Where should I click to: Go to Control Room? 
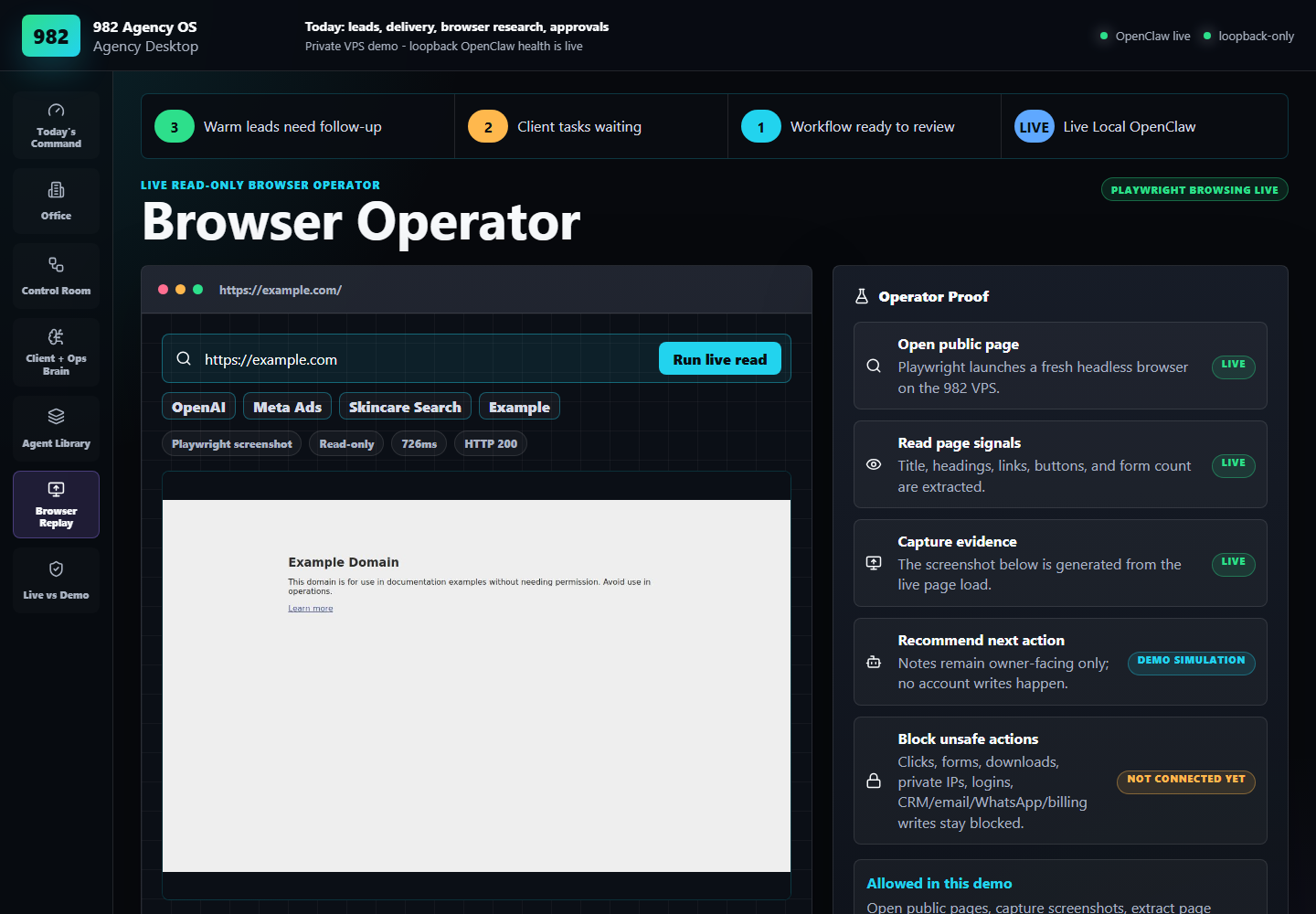click(x=56, y=276)
